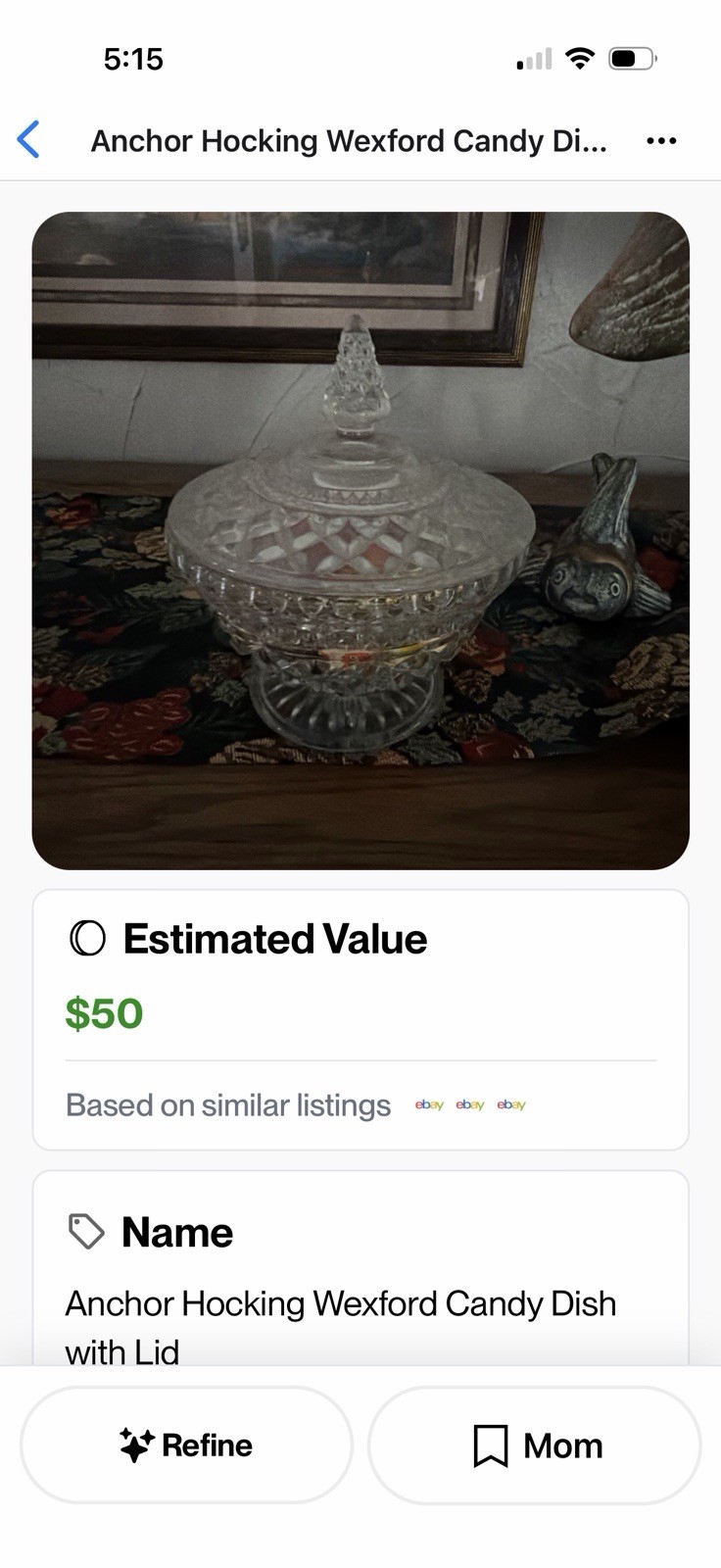Click the Estimated Value heading
The width and height of the screenshot is (721, 1568).
pos(275,939)
